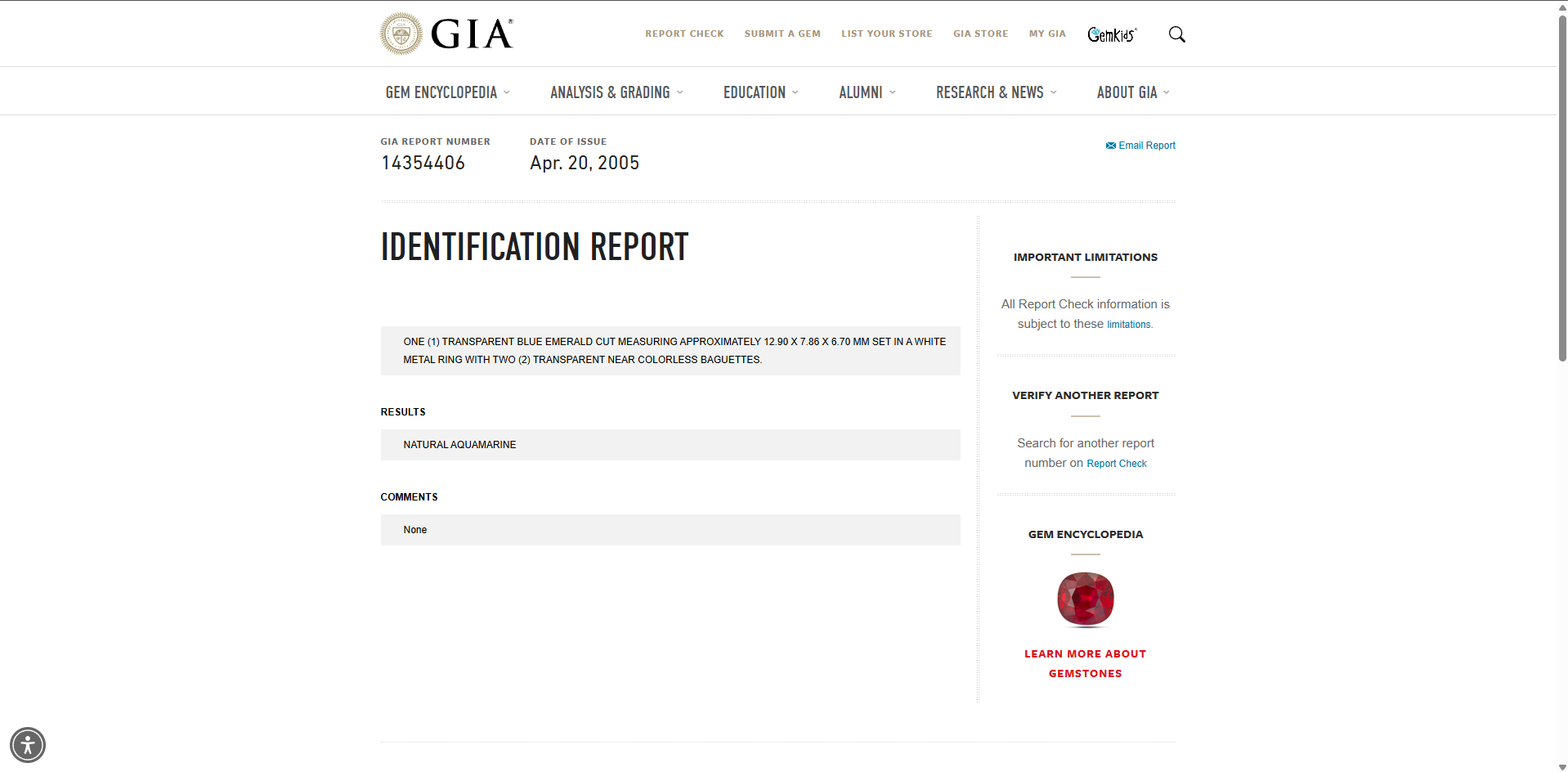Click the GIA logo seal
Screen dimensions: 1568x772
click(401, 34)
